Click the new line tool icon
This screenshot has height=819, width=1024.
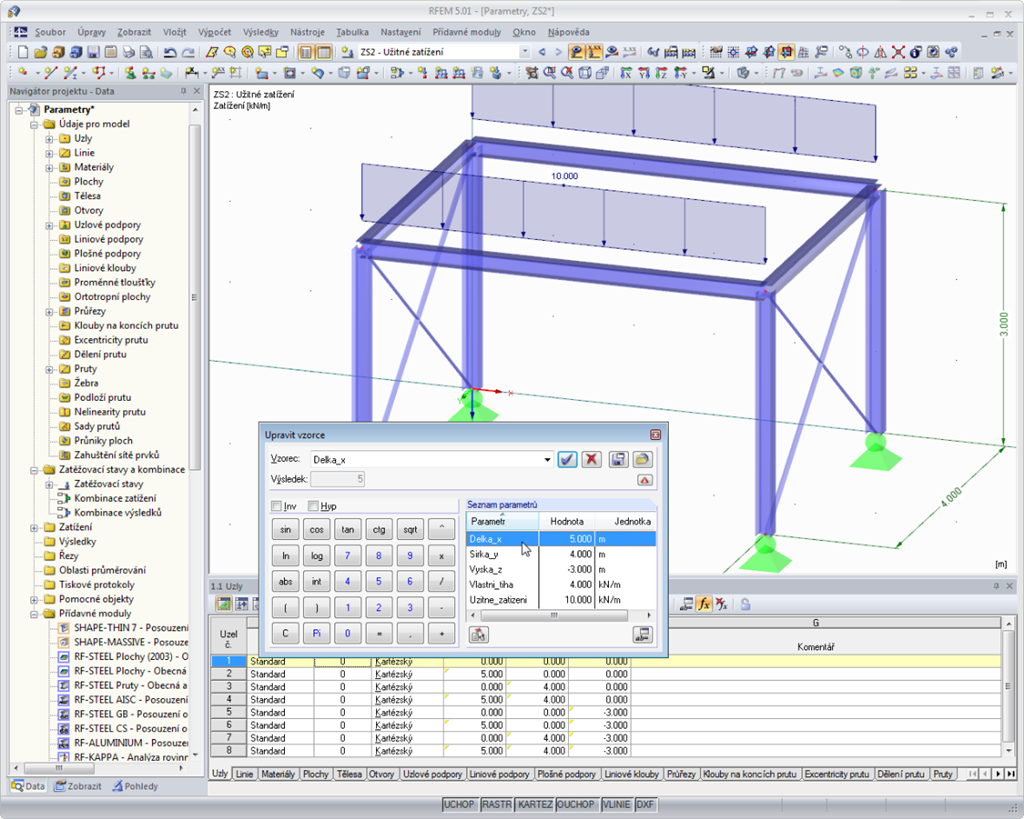coord(51,73)
